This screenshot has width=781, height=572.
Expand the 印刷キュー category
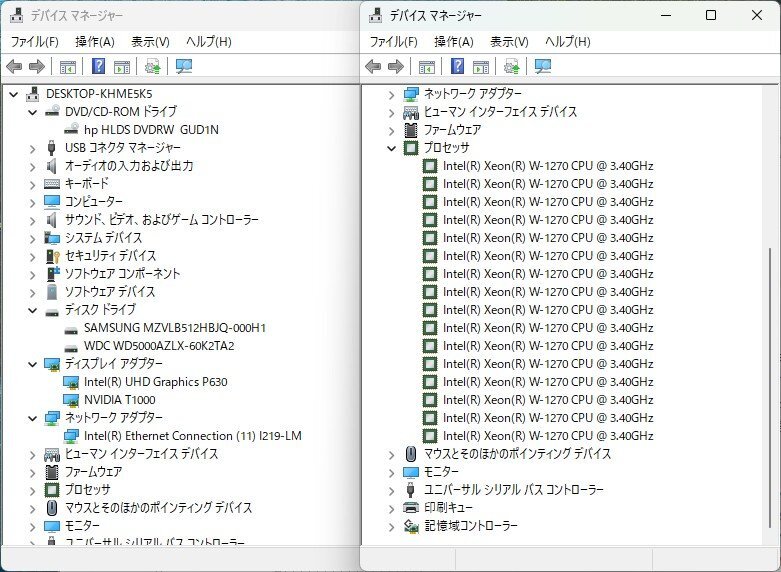coord(391,508)
